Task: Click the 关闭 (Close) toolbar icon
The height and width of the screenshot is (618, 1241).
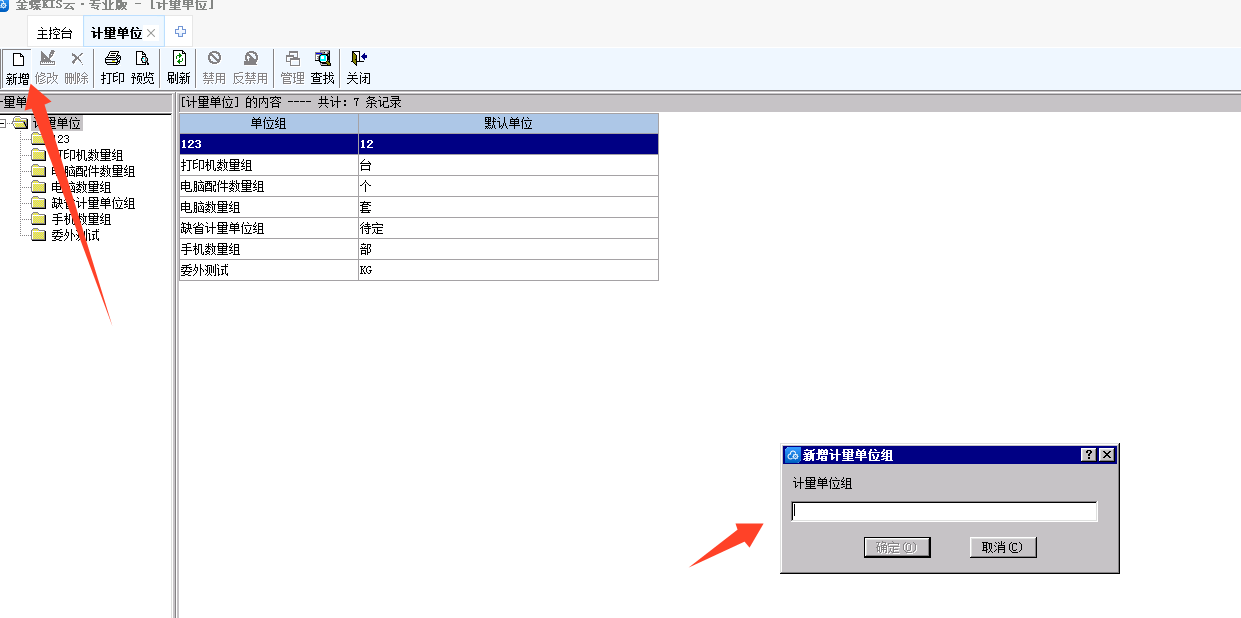Action: [x=358, y=67]
